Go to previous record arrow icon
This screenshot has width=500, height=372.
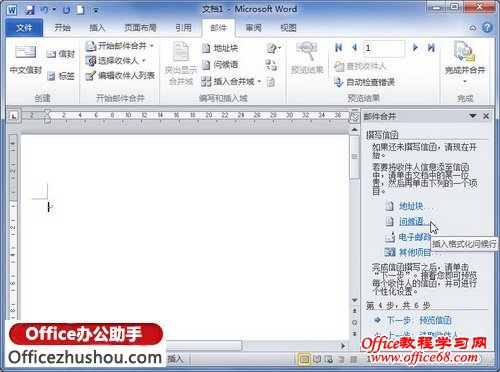point(355,48)
